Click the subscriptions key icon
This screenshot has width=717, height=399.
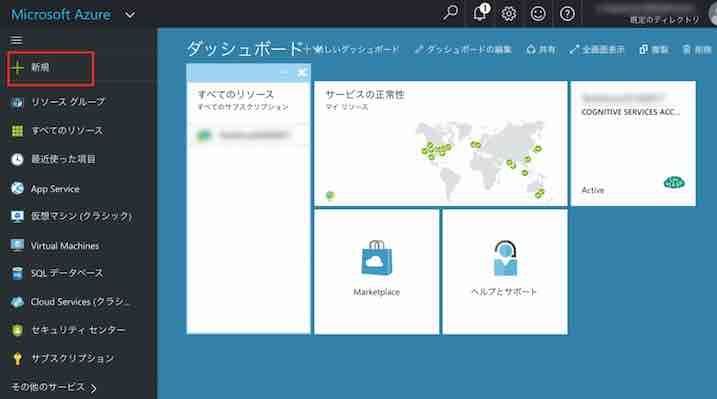coord(17,359)
